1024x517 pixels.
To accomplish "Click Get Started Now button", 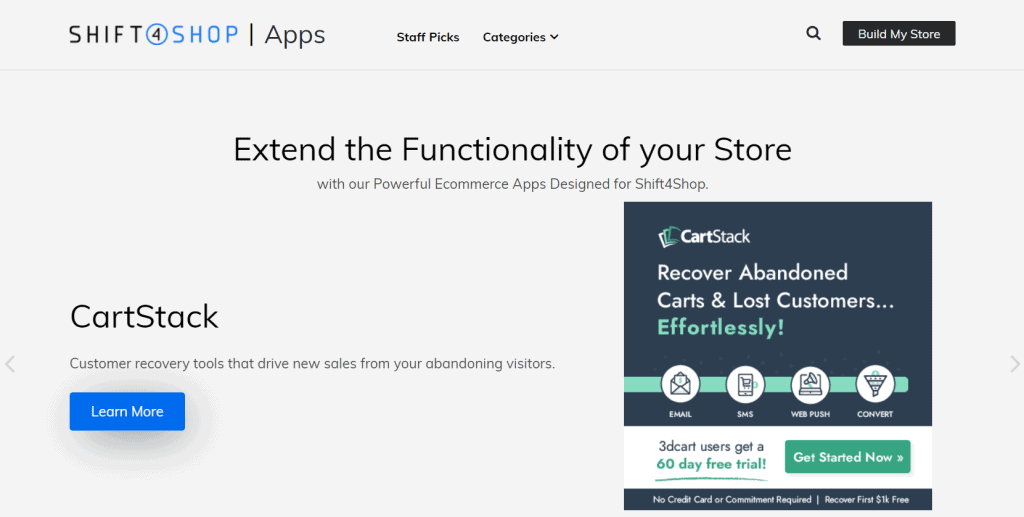I will (x=848, y=457).
